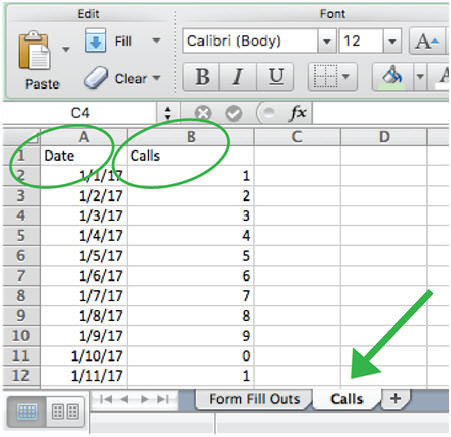Open the Paste options arrow
This screenshot has width=451, height=437.
pyautogui.click(x=66, y=50)
